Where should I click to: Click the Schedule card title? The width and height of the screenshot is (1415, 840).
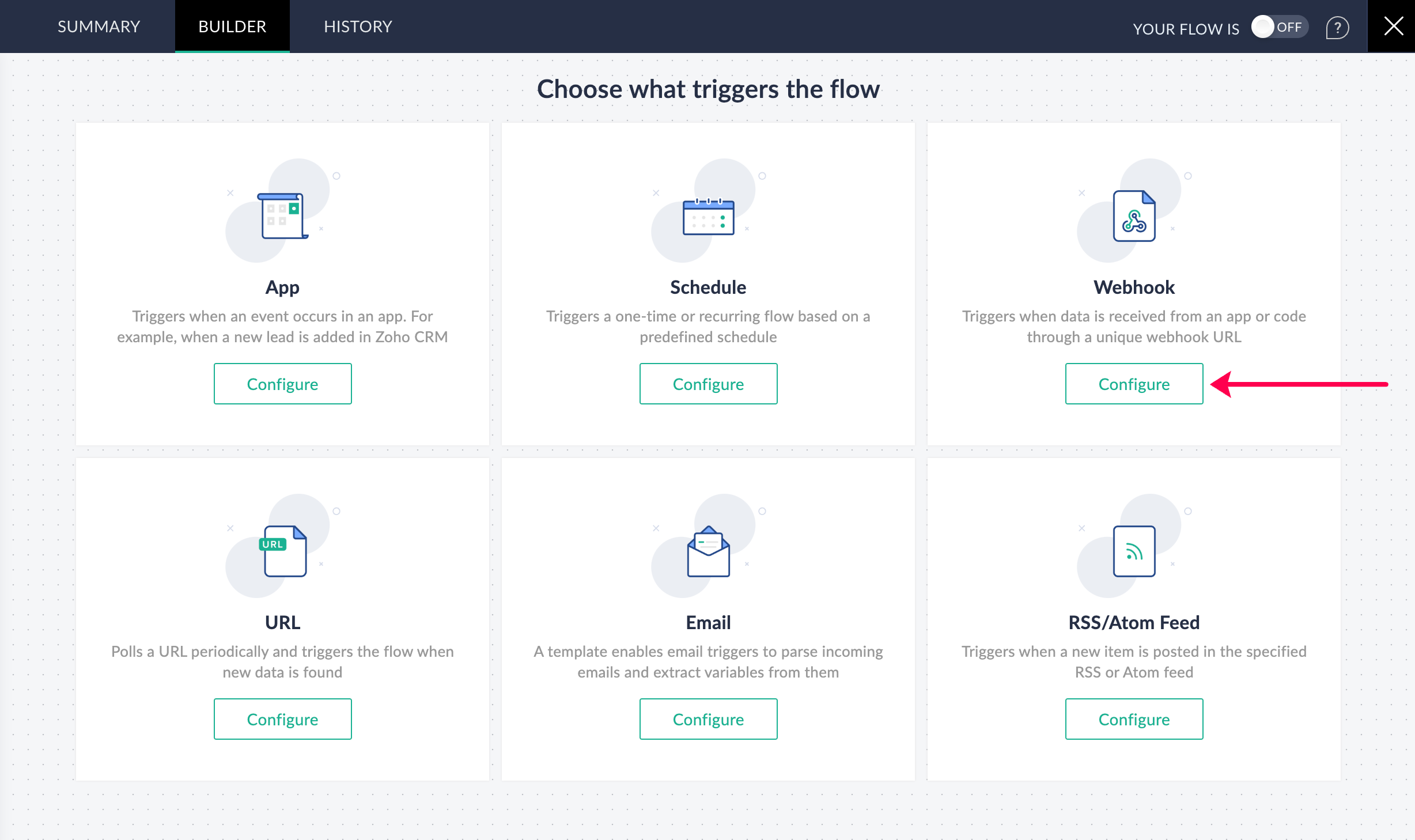[x=708, y=287]
